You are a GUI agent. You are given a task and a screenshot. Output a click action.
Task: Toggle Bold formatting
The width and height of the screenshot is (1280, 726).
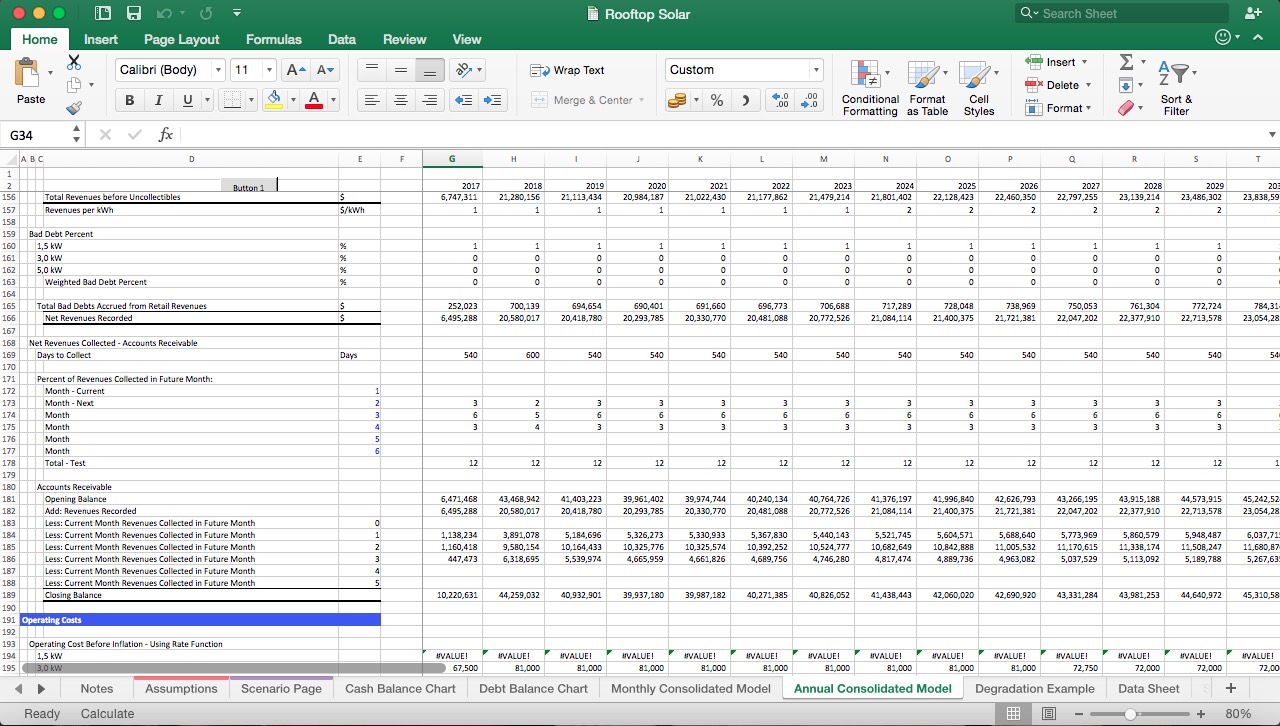129,100
